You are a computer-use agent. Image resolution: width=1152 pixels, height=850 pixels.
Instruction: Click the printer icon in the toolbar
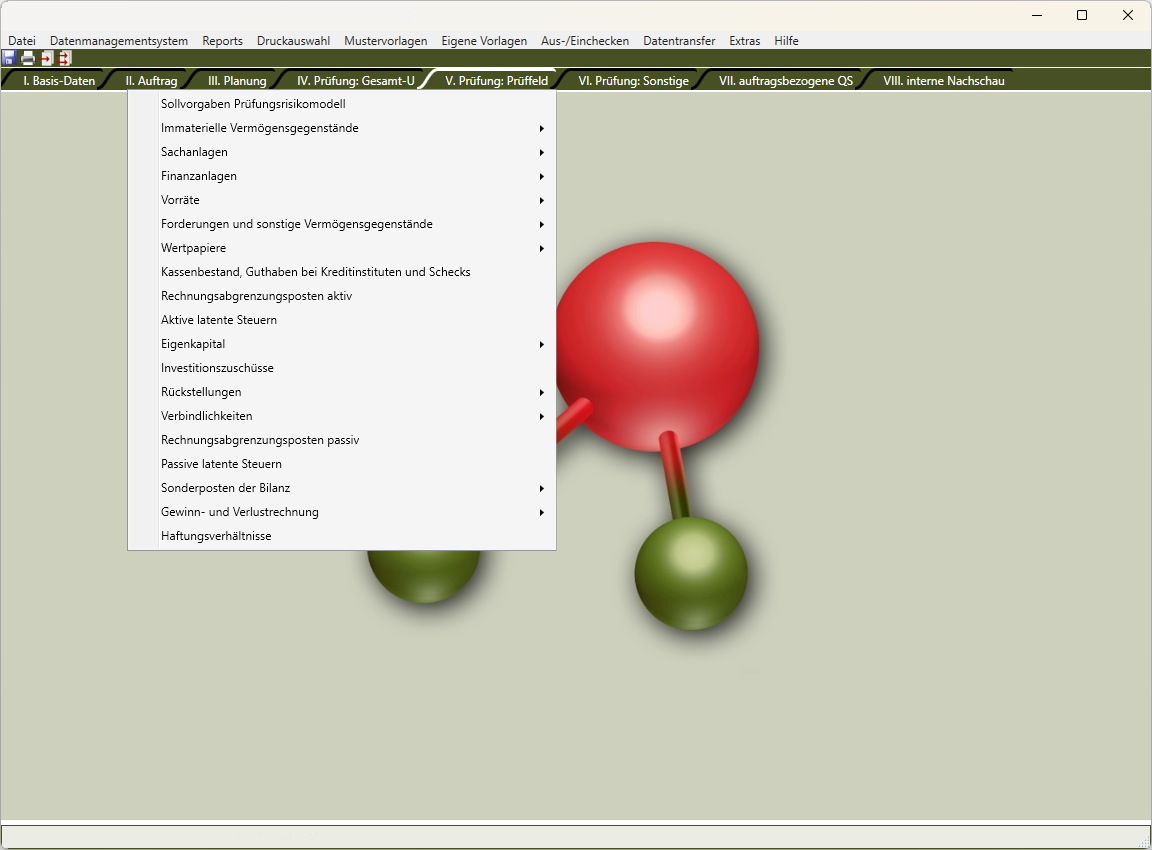click(x=28, y=58)
